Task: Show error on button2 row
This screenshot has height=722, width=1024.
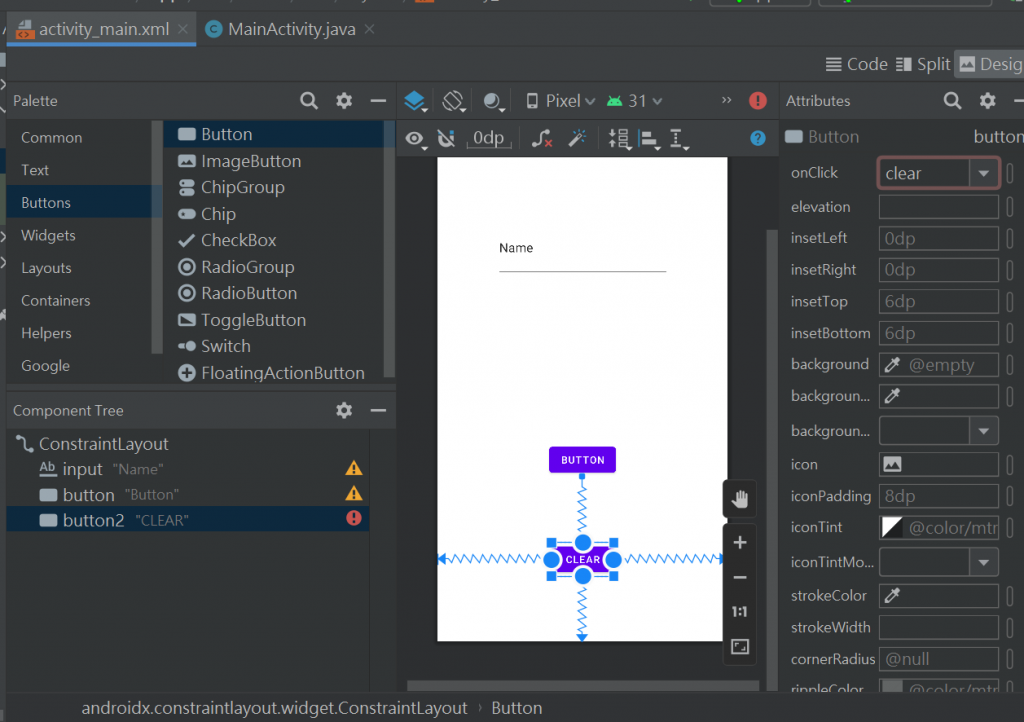Action: [354, 518]
